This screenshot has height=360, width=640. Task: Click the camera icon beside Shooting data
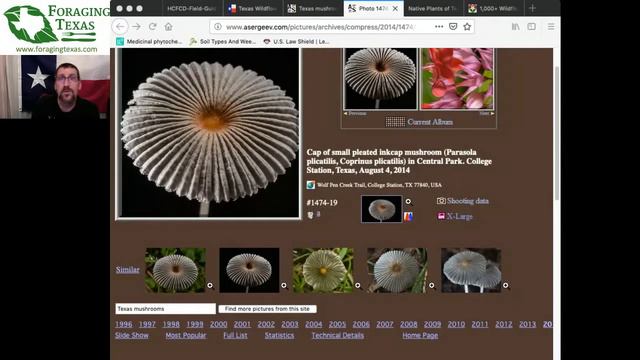tap(441, 201)
